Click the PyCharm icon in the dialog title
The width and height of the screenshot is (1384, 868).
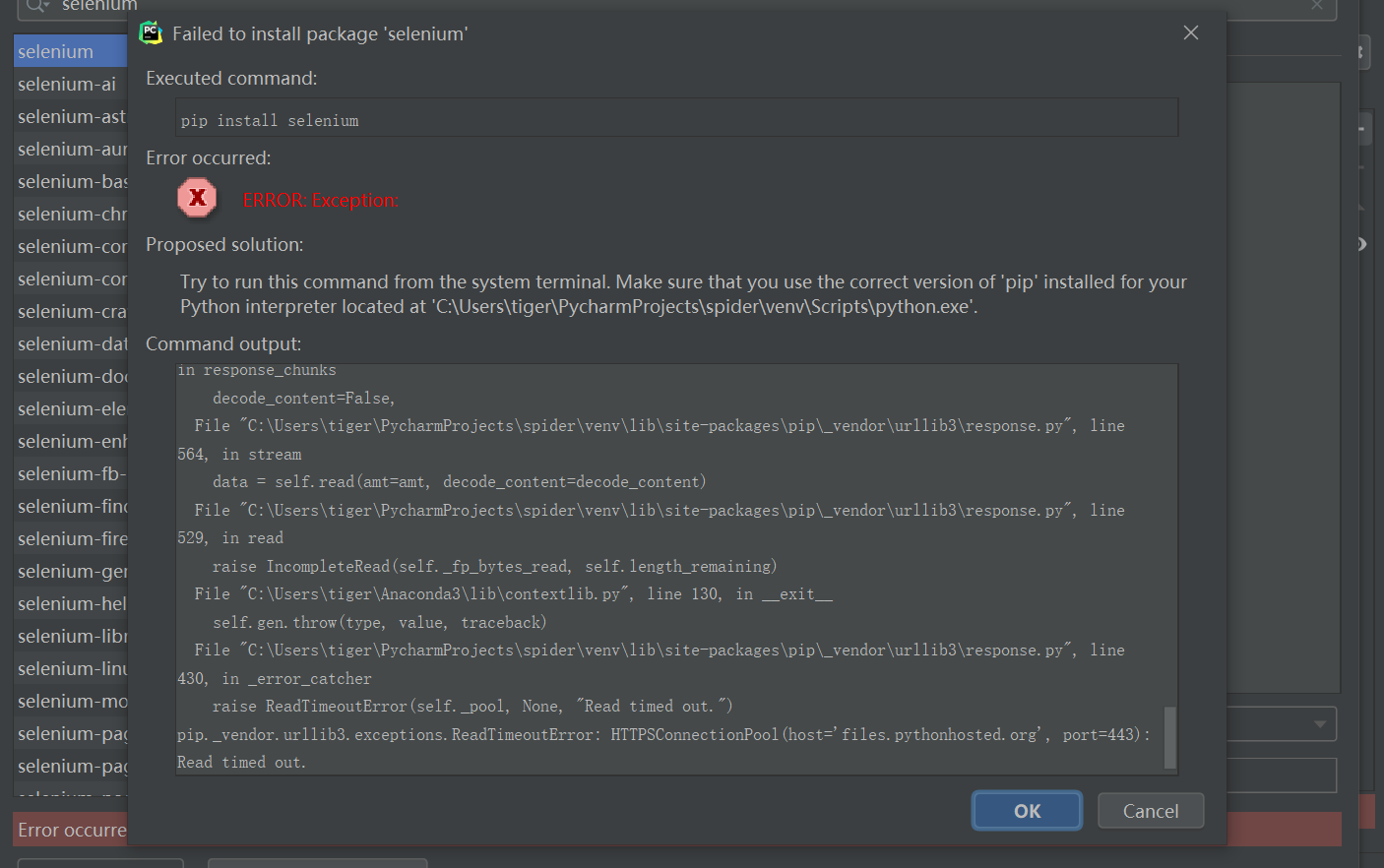[x=151, y=32]
